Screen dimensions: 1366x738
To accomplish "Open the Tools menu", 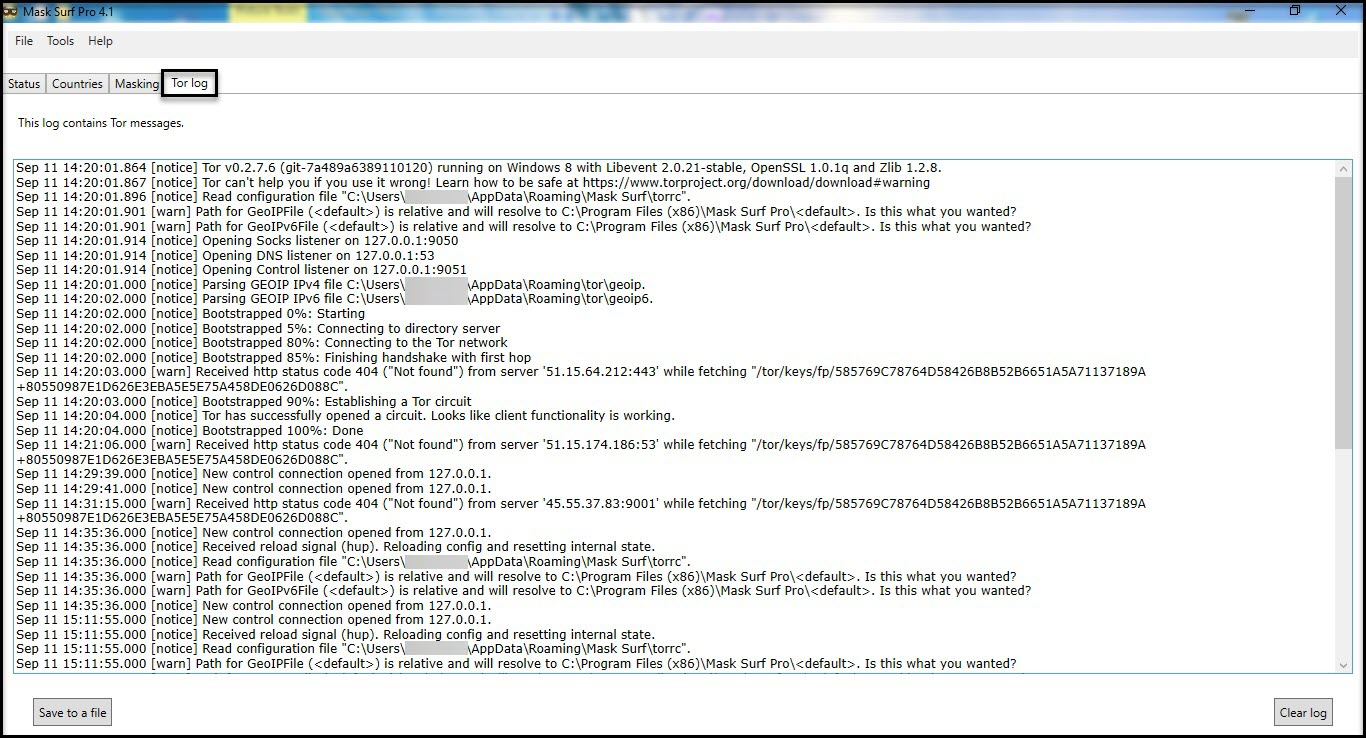I will click(x=60, y=41).
